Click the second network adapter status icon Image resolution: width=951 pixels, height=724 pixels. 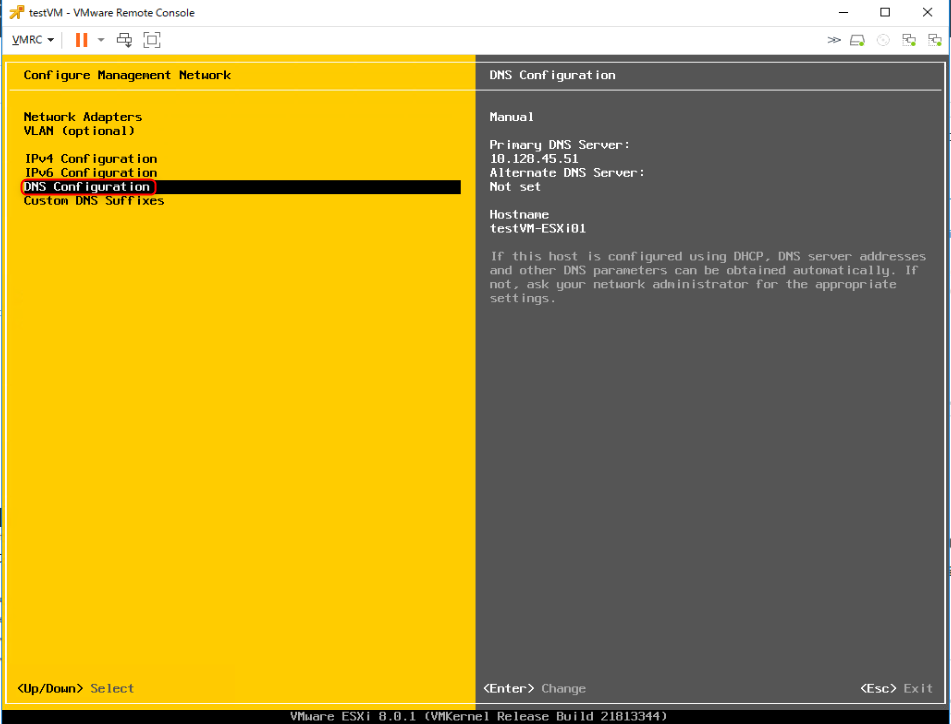coord(935,40)
